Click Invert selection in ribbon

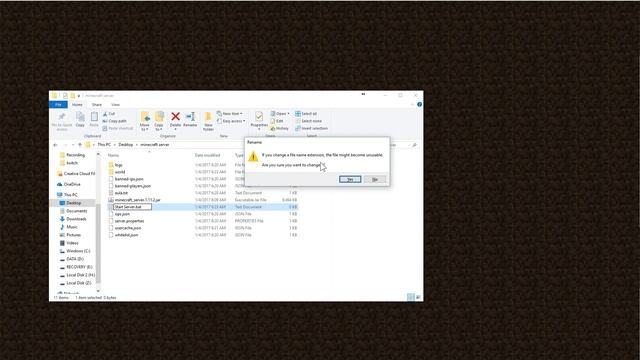point(311,129)
